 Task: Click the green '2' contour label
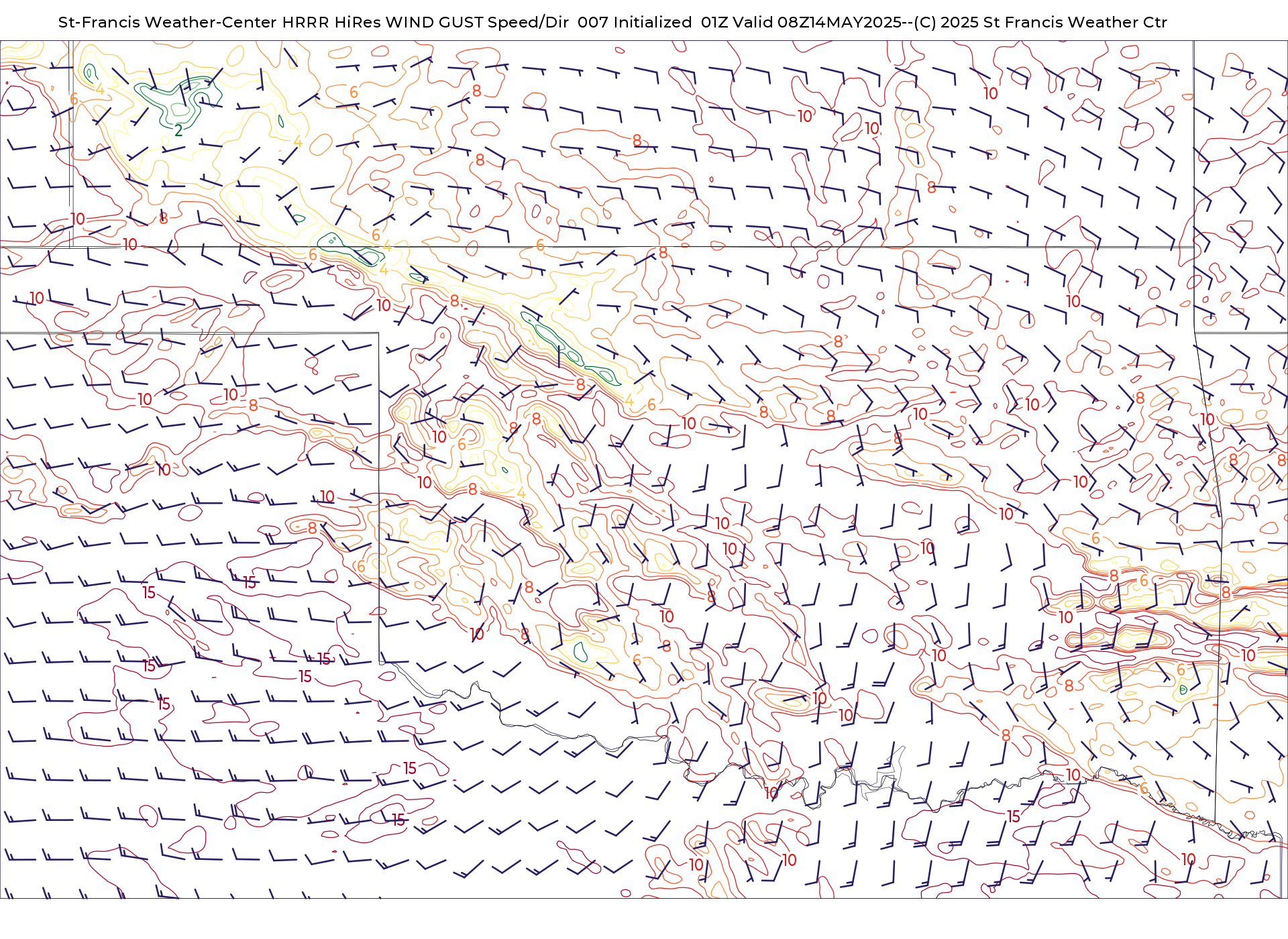coord(178,131)
